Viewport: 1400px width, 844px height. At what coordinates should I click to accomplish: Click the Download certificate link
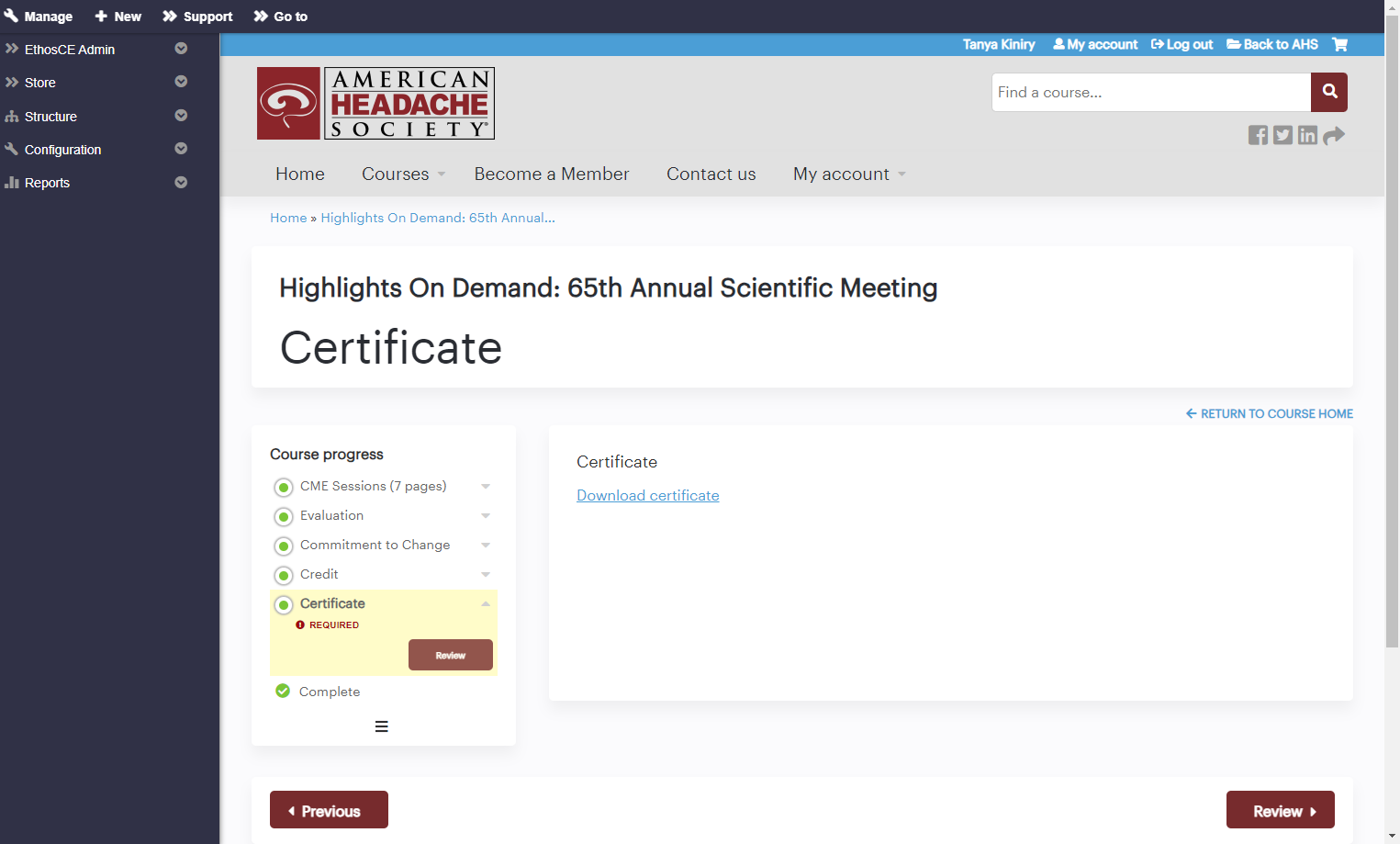[648, 495]
